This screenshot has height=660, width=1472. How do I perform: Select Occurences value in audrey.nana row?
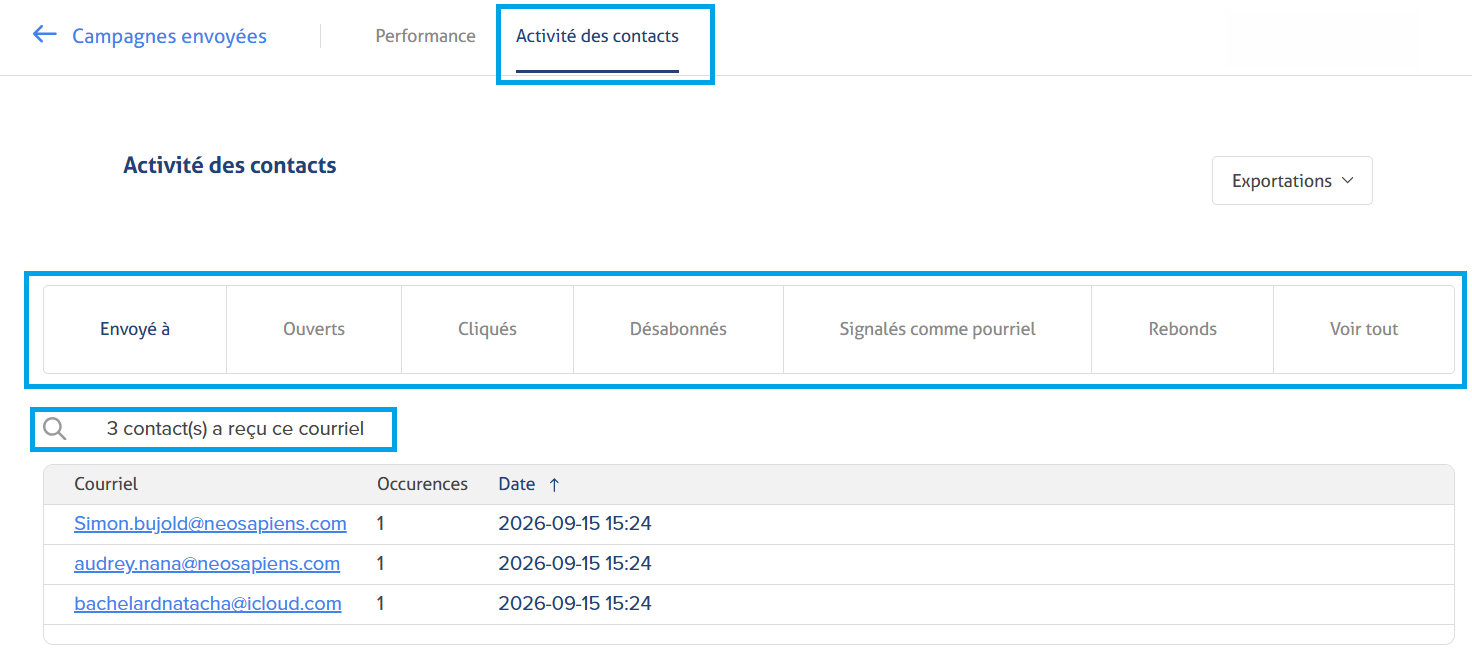pyautogui.click(x=381, y=563)
